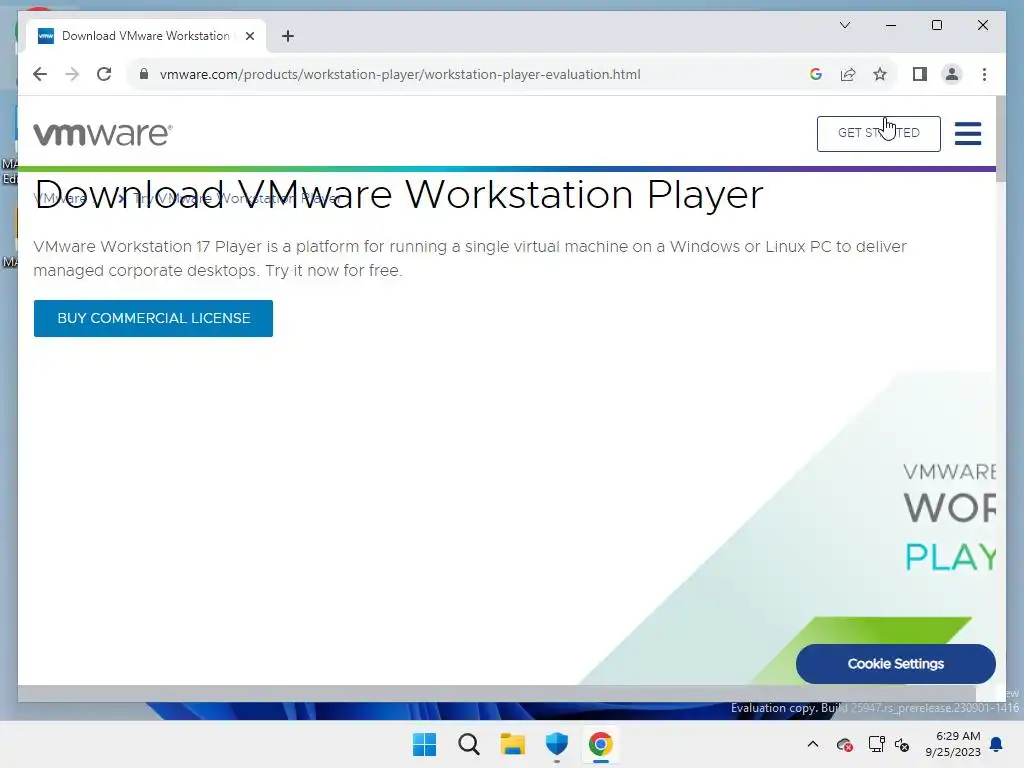Click the Download VMware Workstation Player heading
Screen dimensions: 1024x768
tap(398, 194)
